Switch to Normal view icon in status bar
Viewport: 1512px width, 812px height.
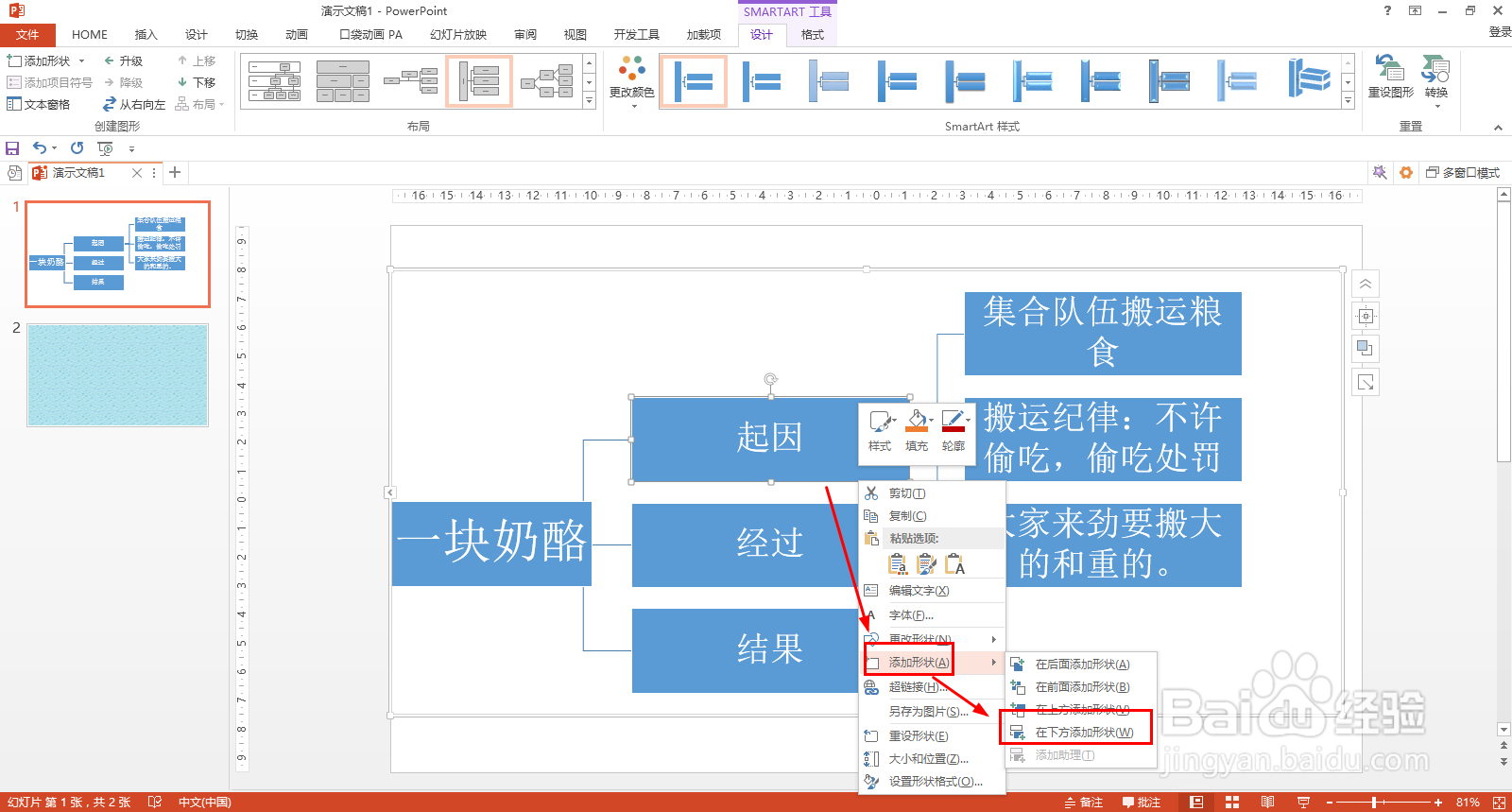(x=1196, y=803)
